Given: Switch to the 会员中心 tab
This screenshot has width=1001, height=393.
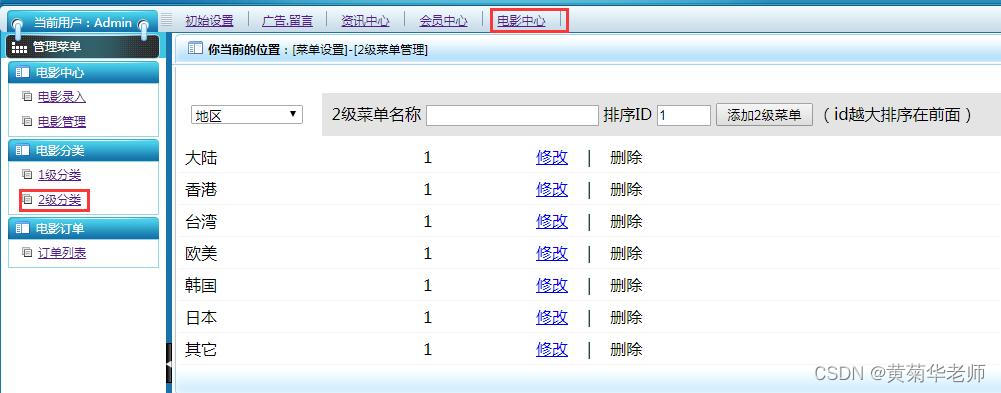Looking at the screenshot, I should tap(443, 20).
